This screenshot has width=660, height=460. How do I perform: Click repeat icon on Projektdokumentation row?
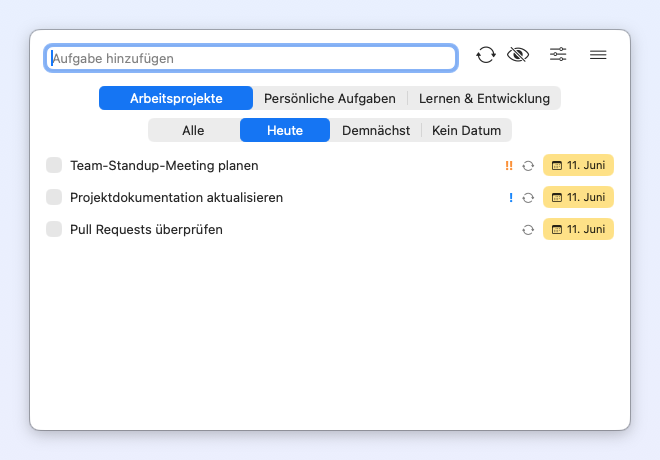pos(528,198)
